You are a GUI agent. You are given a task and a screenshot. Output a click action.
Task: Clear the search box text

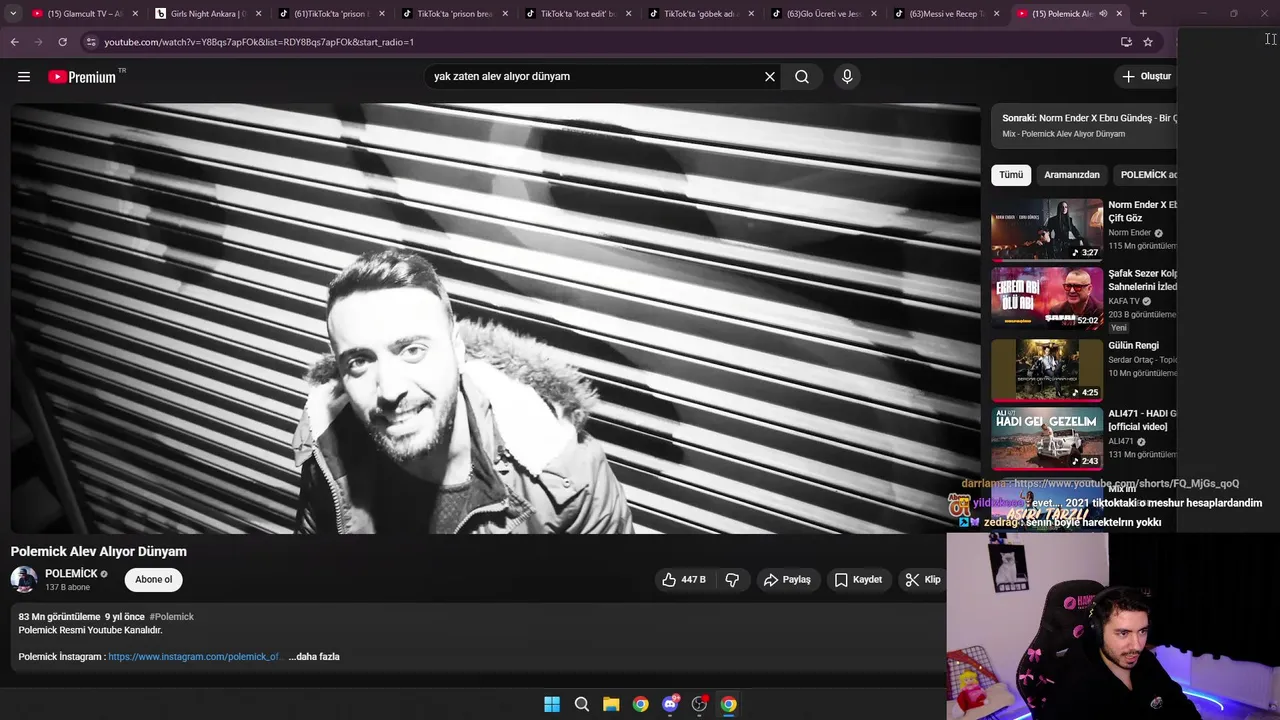pyautogui.click(x=770, y=76)
